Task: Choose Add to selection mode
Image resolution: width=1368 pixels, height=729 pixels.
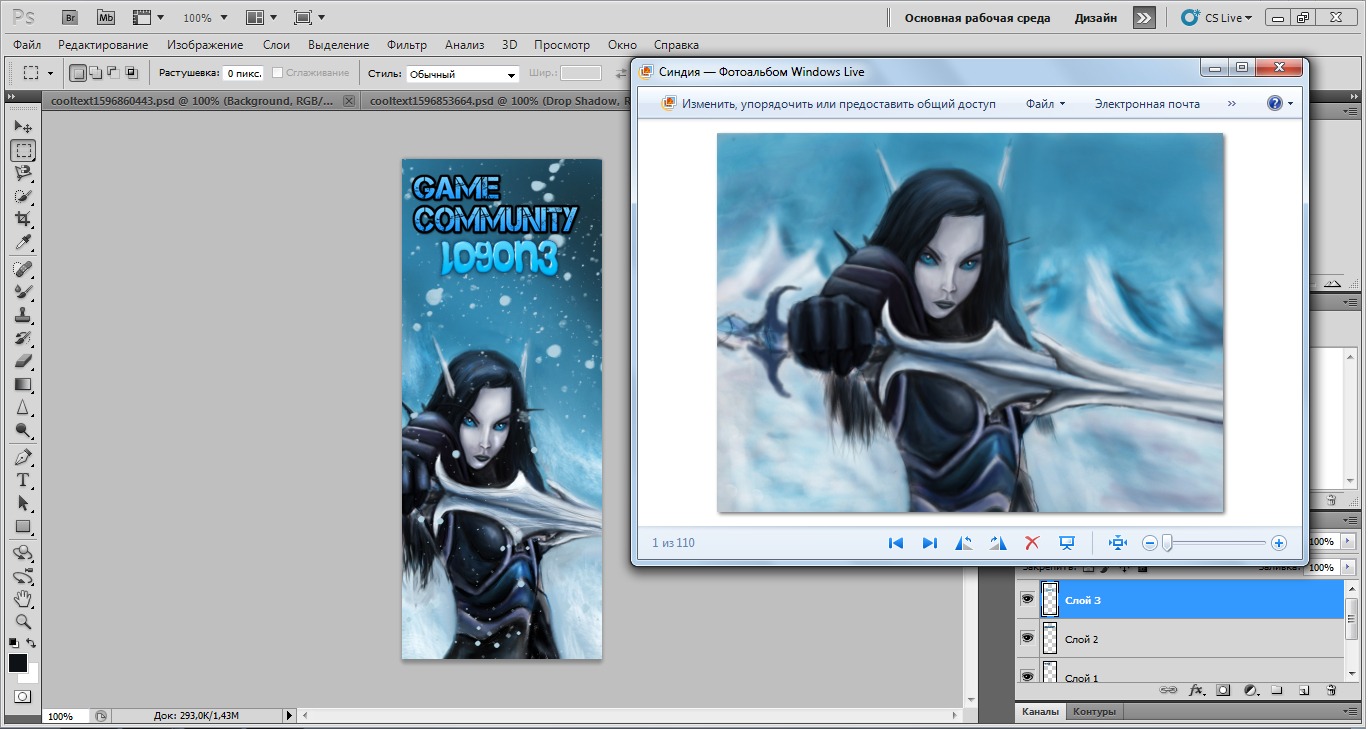Action: point(95,73)
